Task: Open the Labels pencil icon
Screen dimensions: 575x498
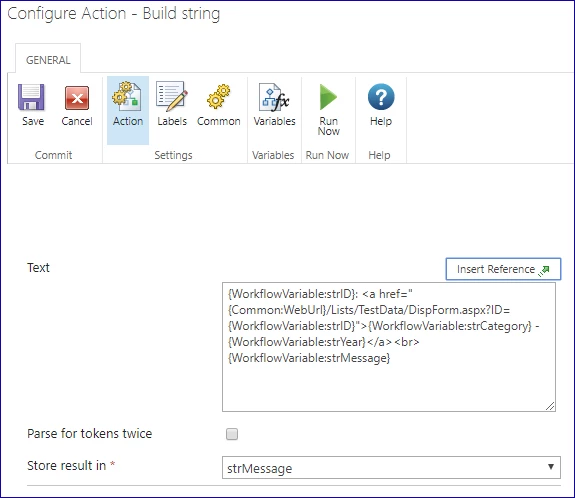Action: pos(172,96)
